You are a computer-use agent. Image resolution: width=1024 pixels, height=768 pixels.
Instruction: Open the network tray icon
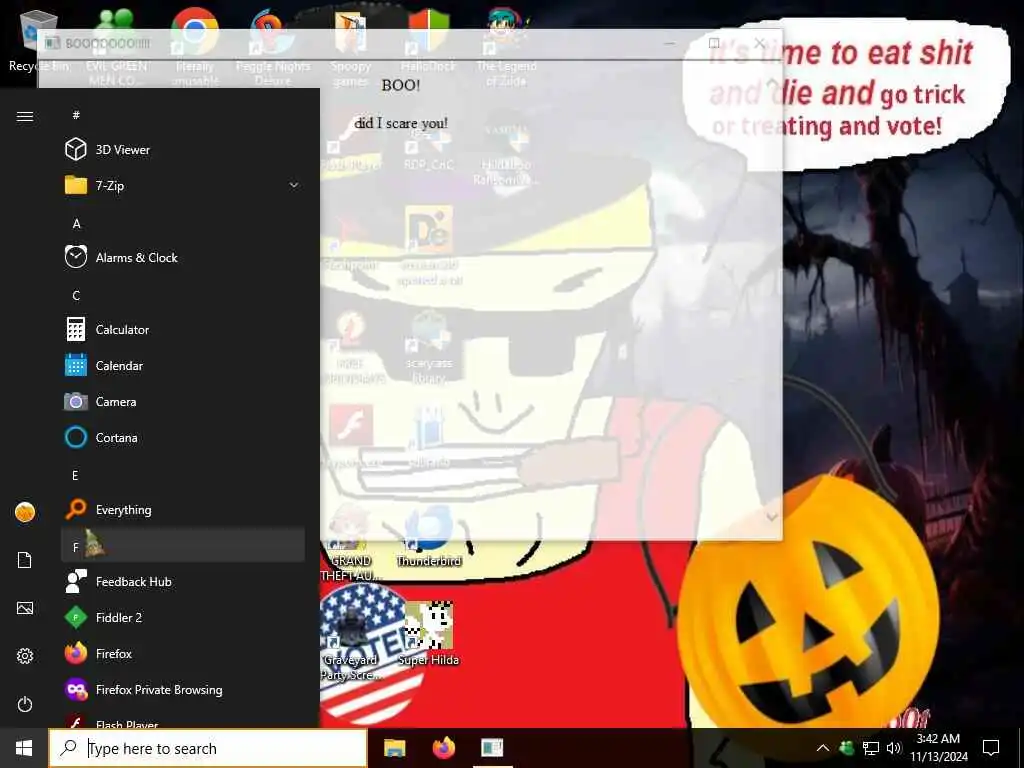click(871, 748)
